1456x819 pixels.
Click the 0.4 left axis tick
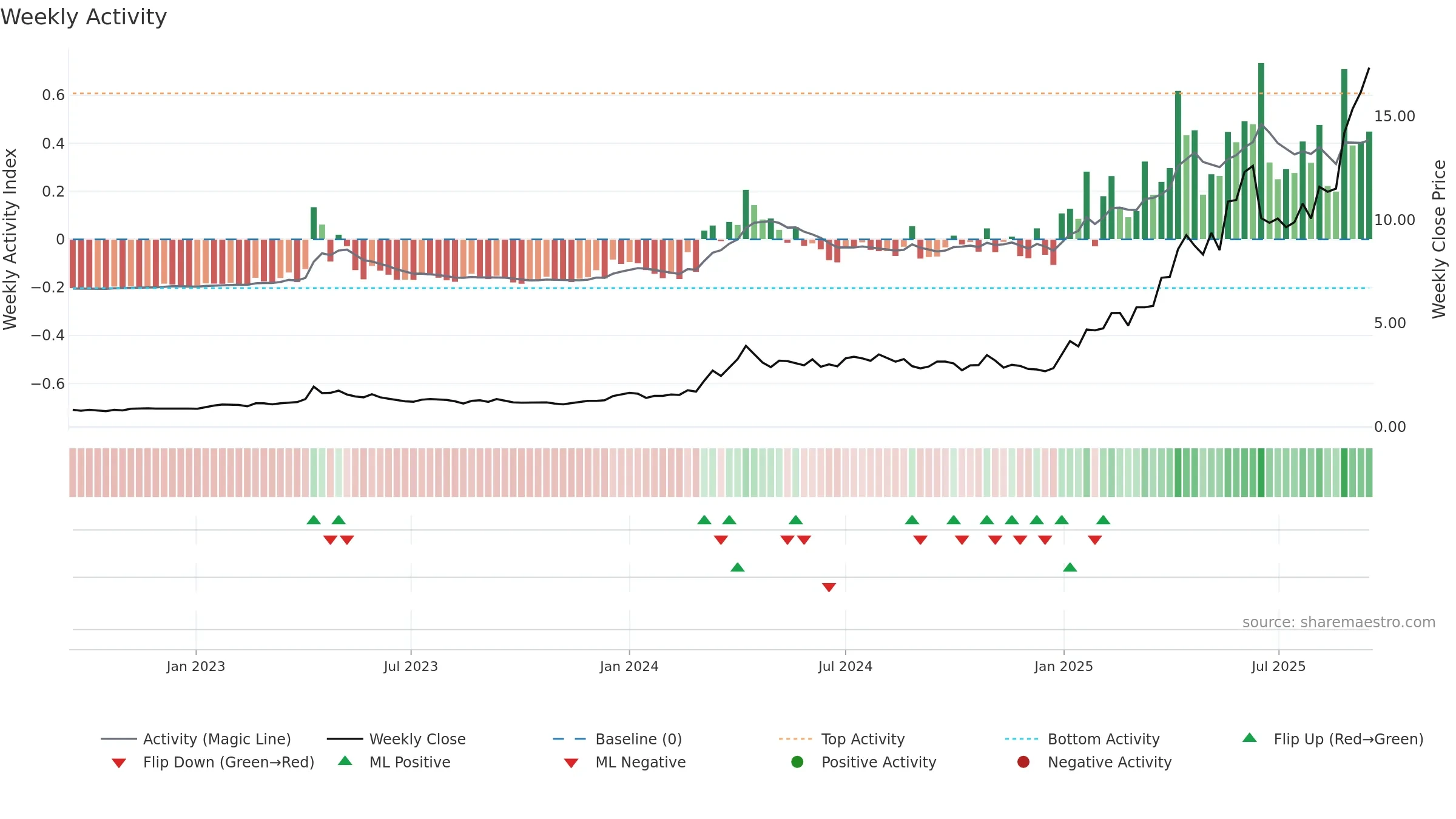point(53,143)
